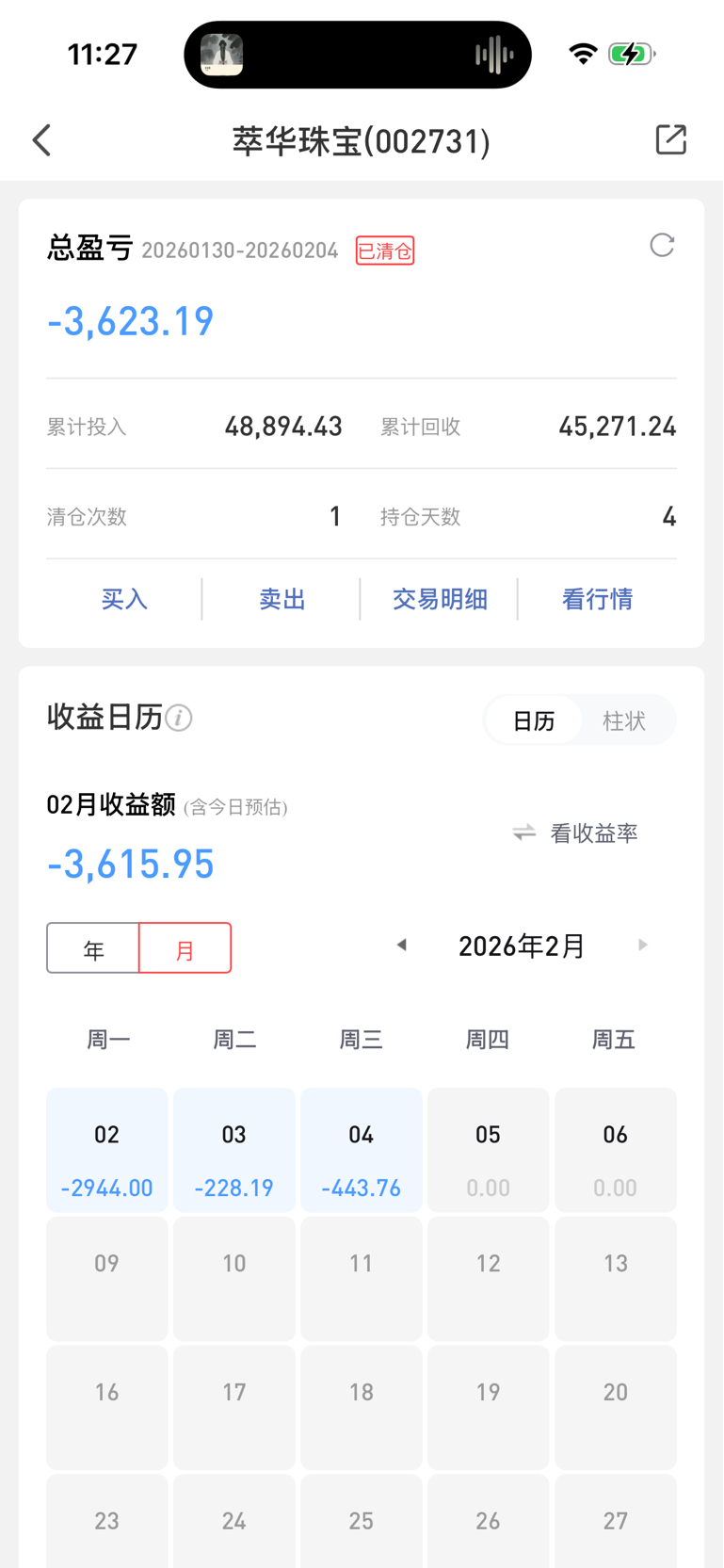The height and width of the screenshot is (1568, 724).
Task: Select calendar day 25
Action: click(362, 1522)
